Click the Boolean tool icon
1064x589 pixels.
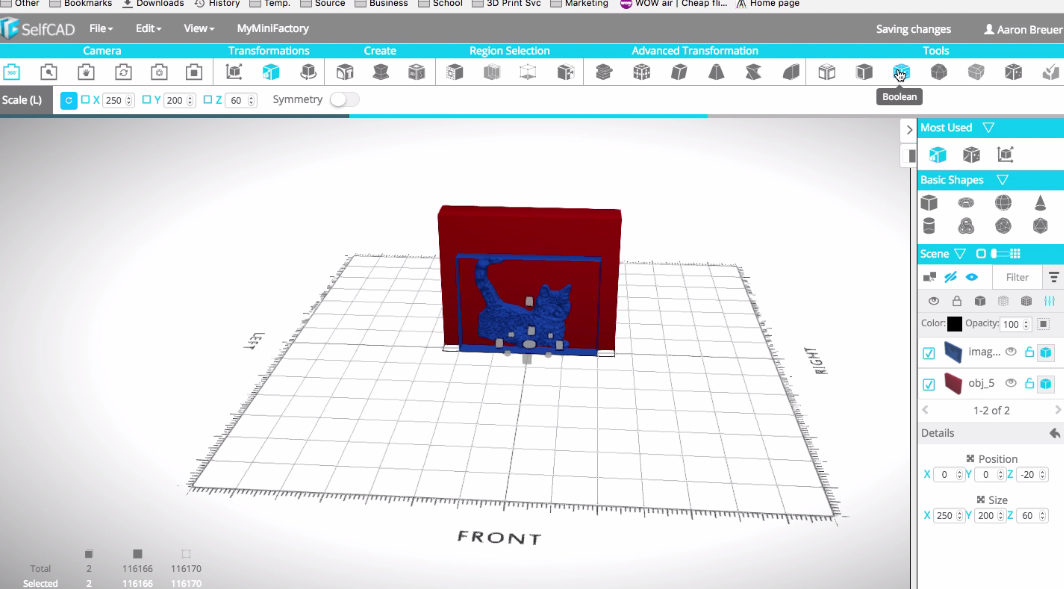pyautogui.click(x=901, y=72)
